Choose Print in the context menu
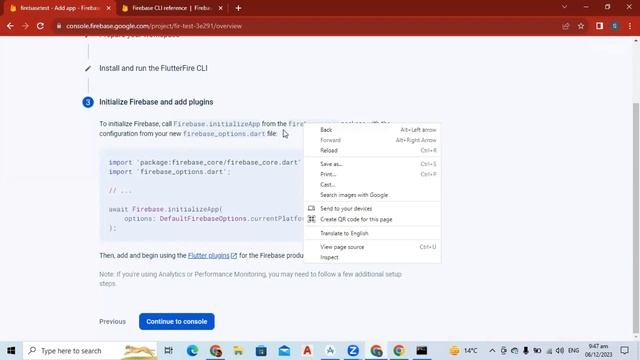Screen dimensions: 640x360 [372, 174]
